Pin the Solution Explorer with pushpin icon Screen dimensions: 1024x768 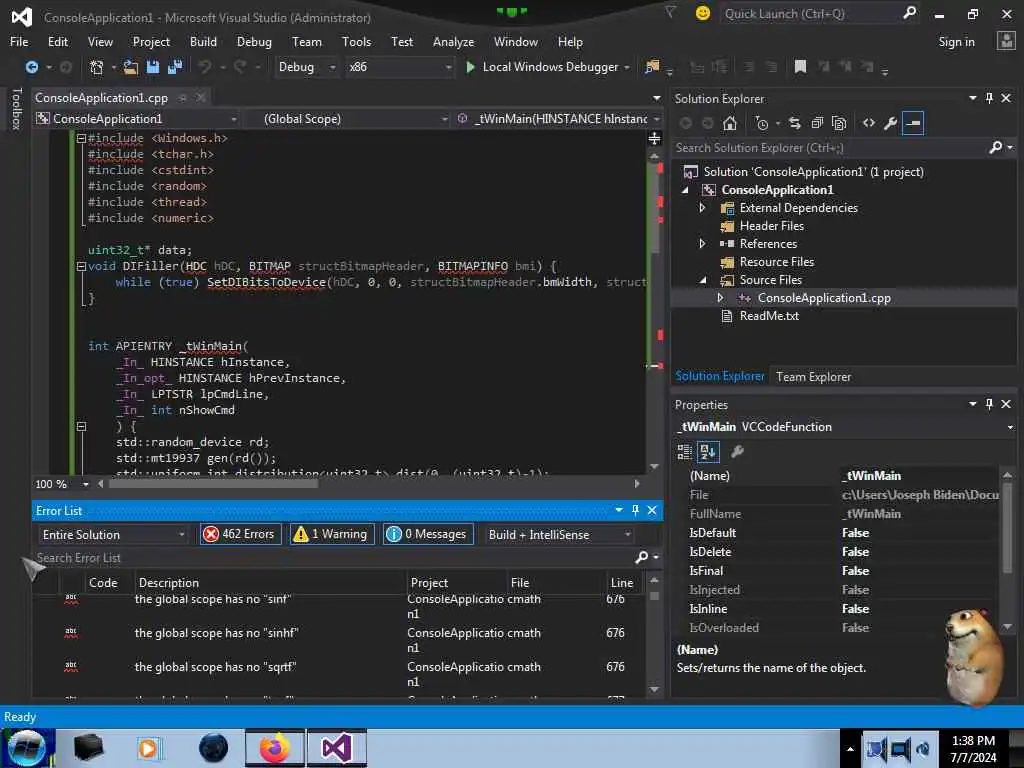989,98
